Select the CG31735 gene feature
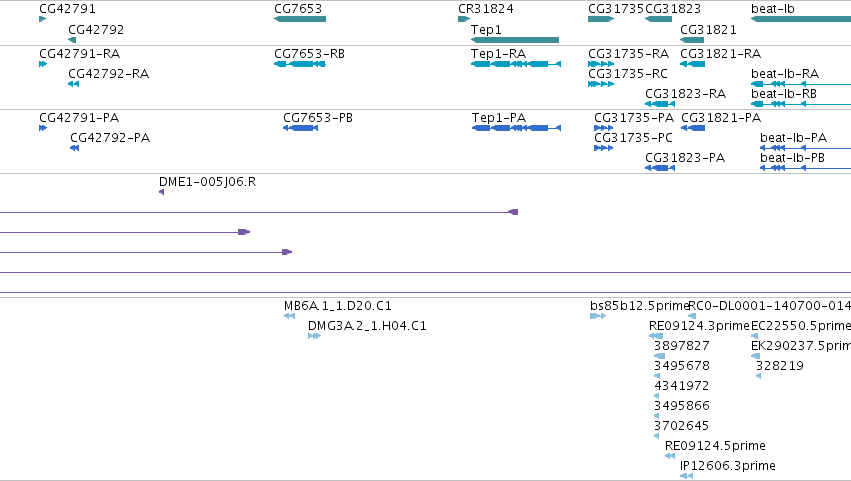 pyautogui.click(x=601, y=19)
